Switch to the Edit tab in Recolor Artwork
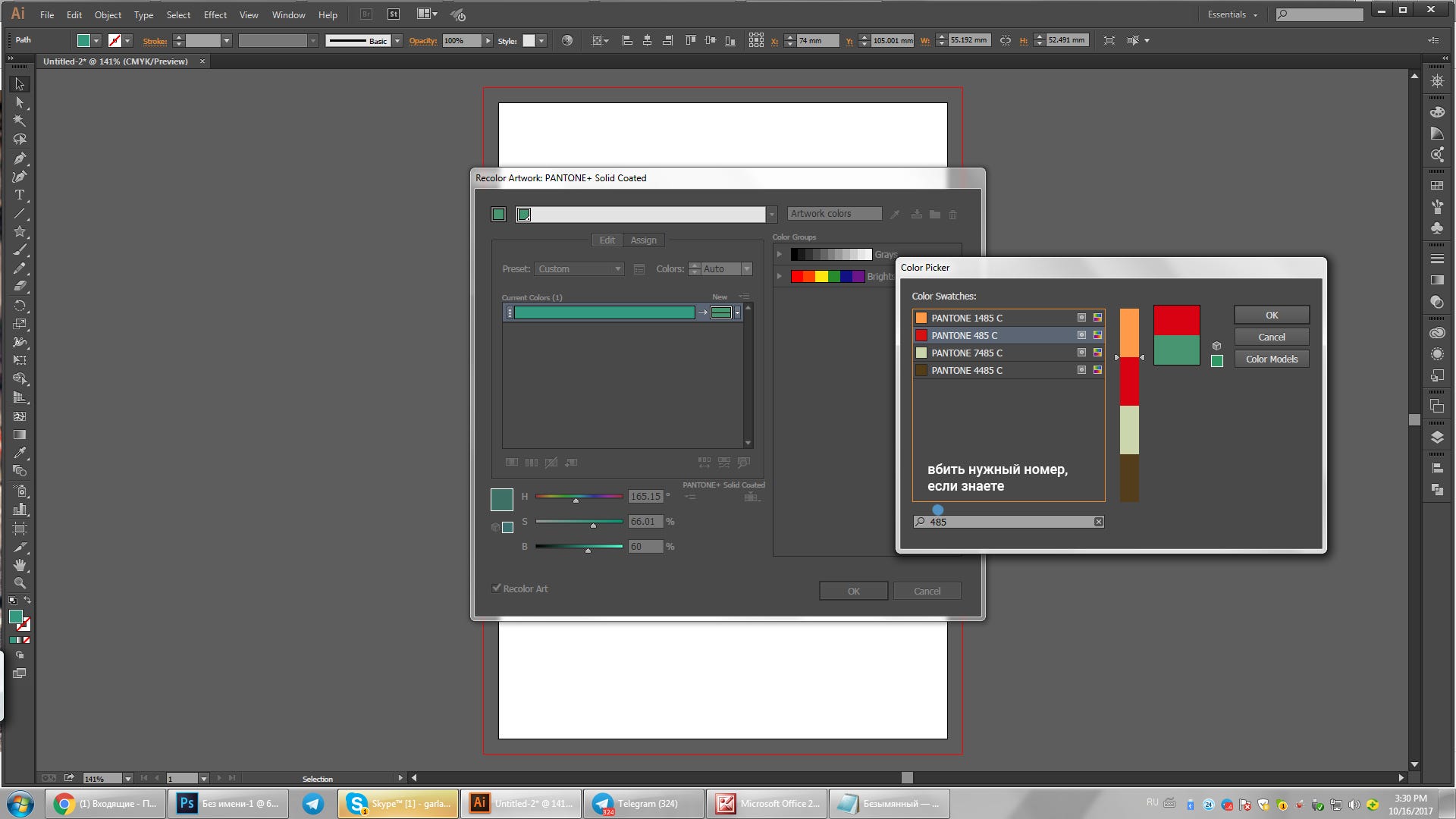This screenshot has height=819, width=1456. (x=607, y=240)
